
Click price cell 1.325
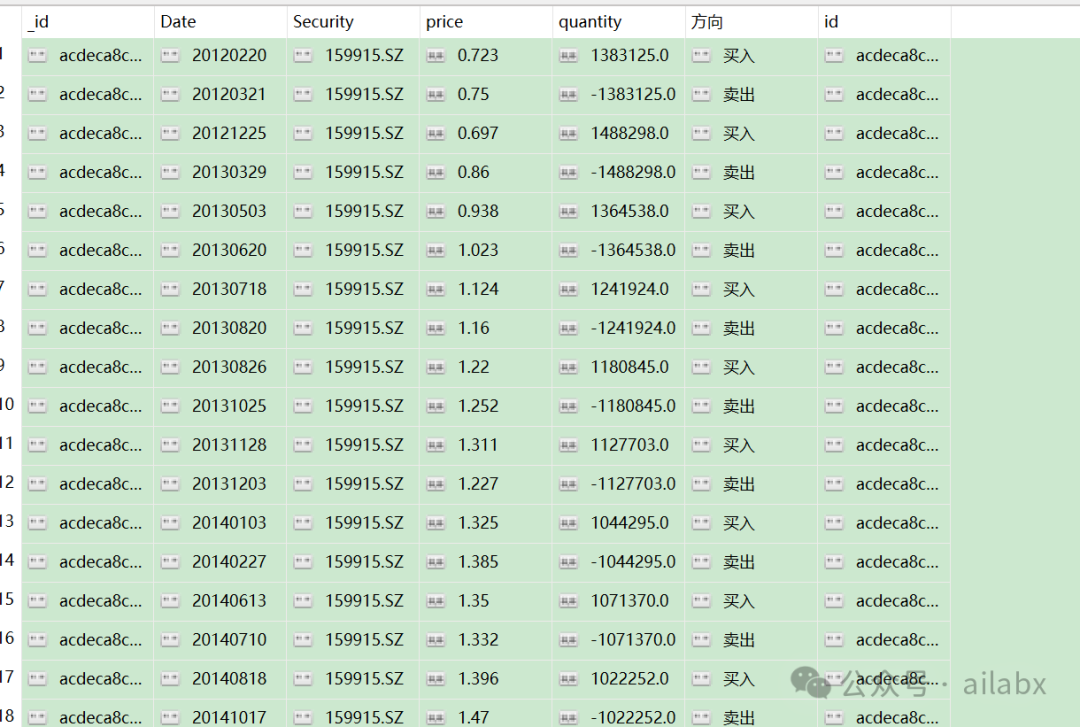click(x=478, y=523)
